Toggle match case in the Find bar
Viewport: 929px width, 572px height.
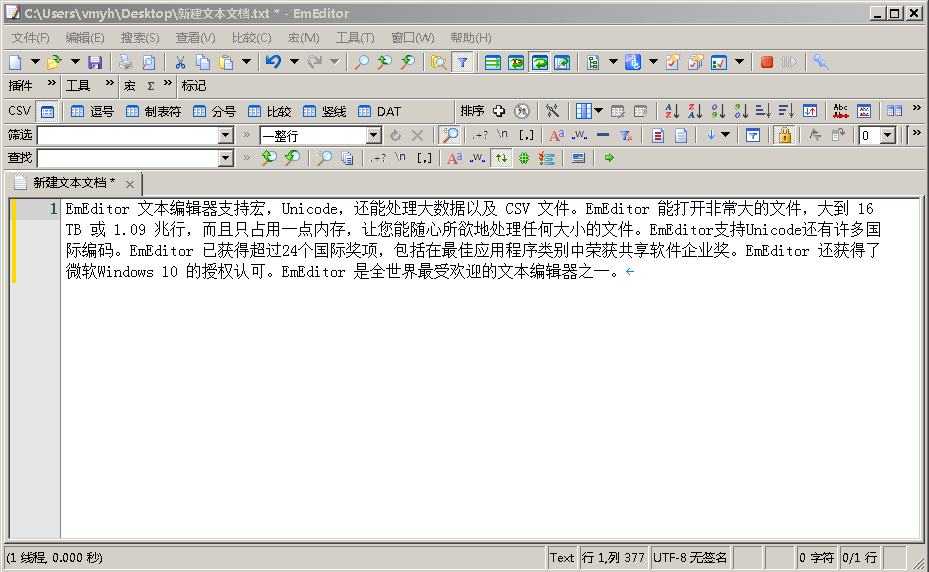pos(454,158)
